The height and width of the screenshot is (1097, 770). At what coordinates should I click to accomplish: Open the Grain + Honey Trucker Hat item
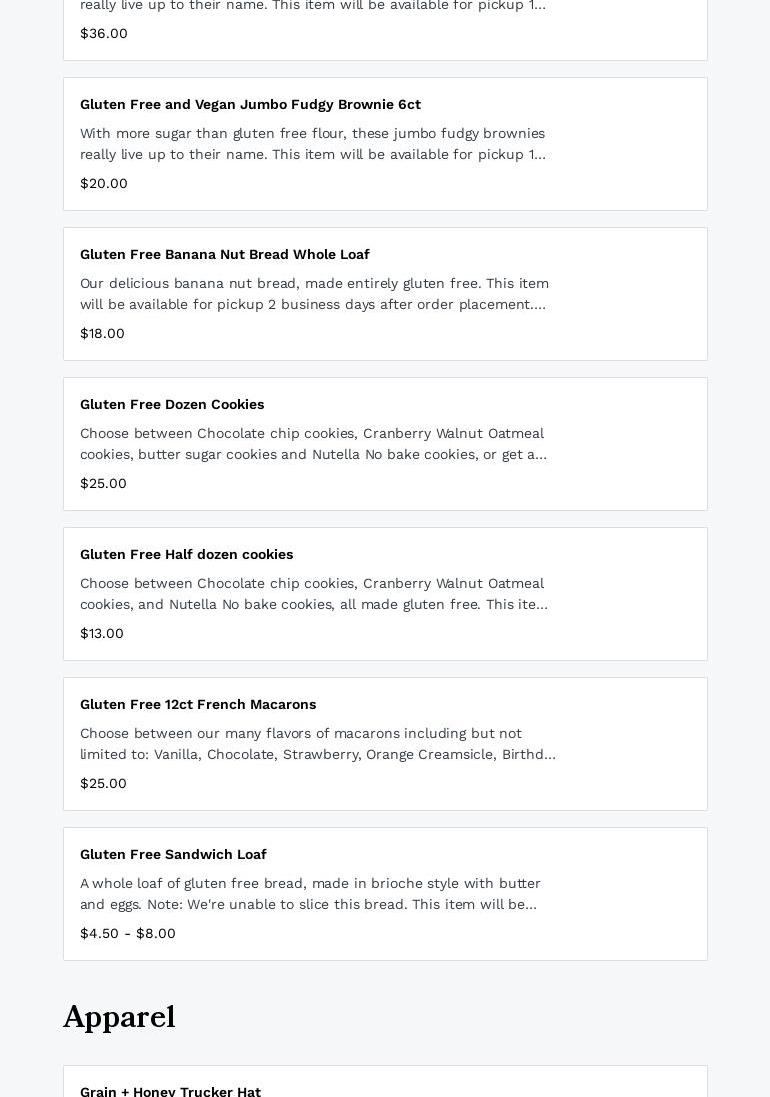[170, 1091]
